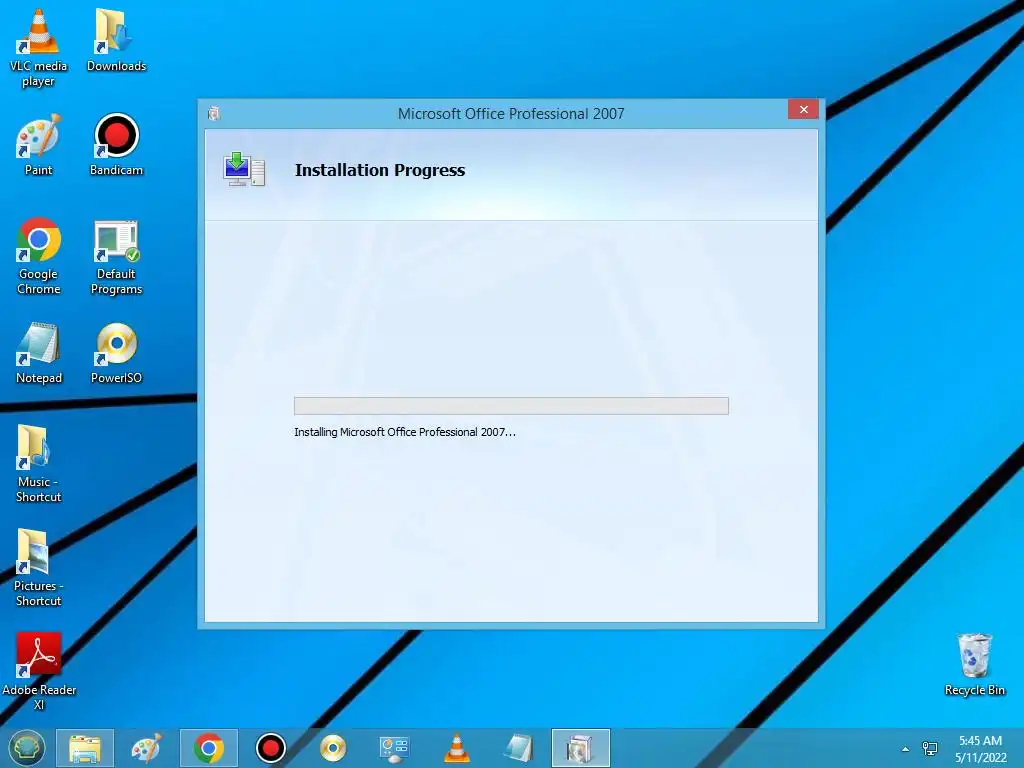Select the Paint desktop shortcut
The width and height of the screenshot is (1024, 768).
coord(39,144)
